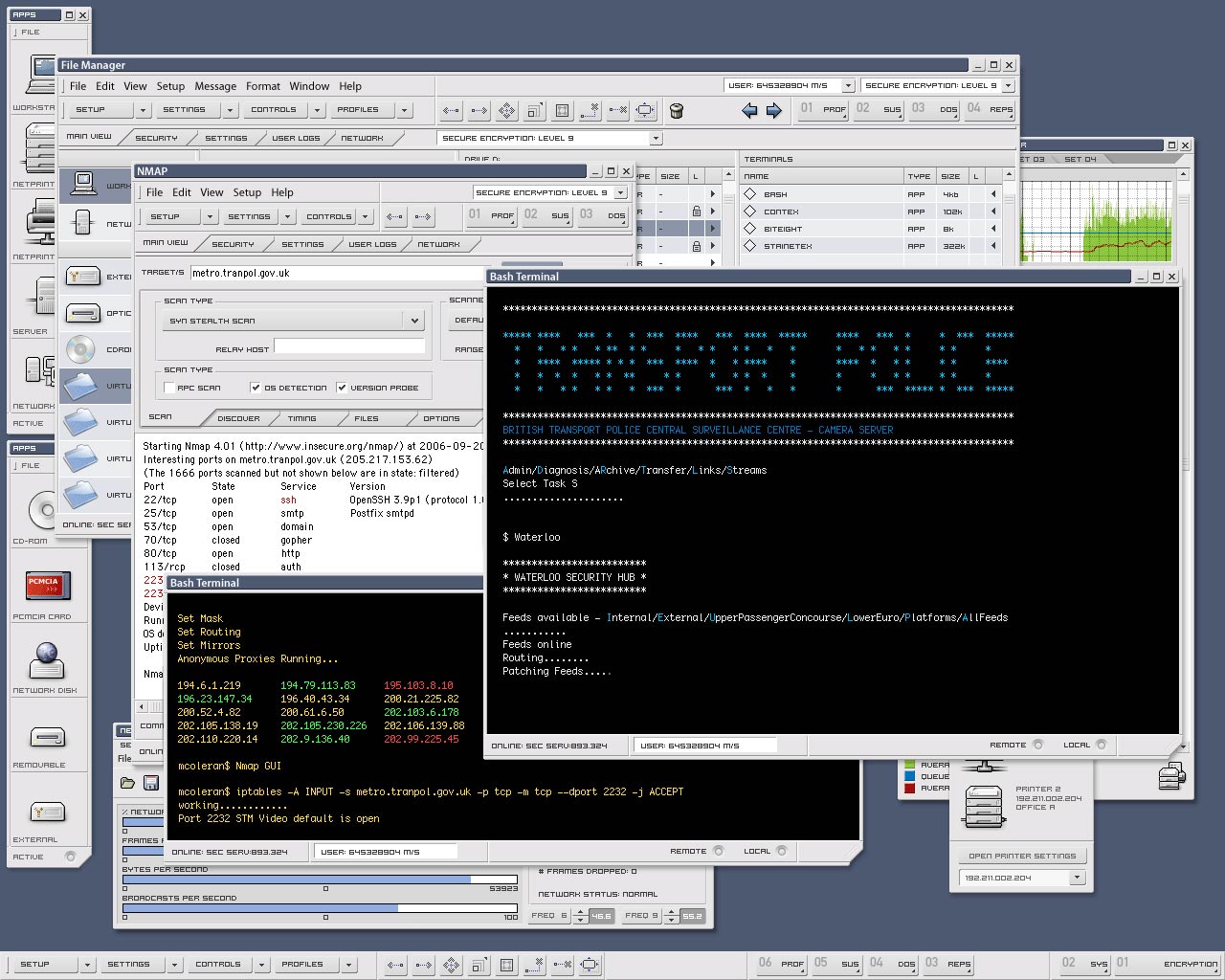Expand the Setup dropdown arrow in File Manager

(143, 110)
